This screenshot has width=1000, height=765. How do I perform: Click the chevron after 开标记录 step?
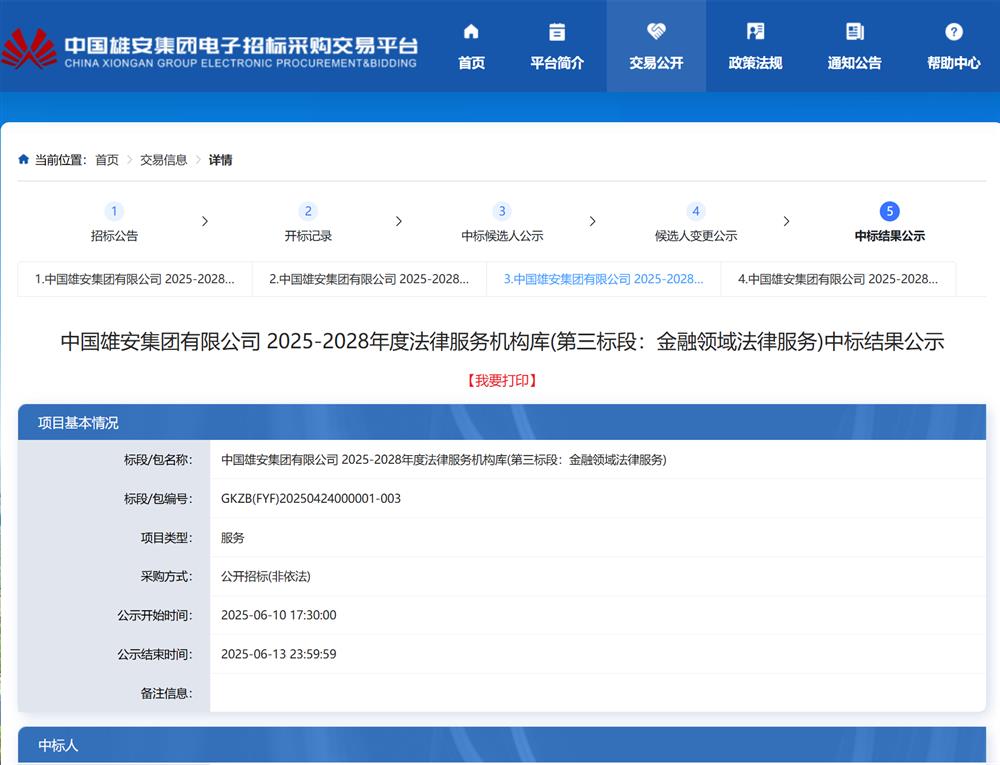(399, 221)
